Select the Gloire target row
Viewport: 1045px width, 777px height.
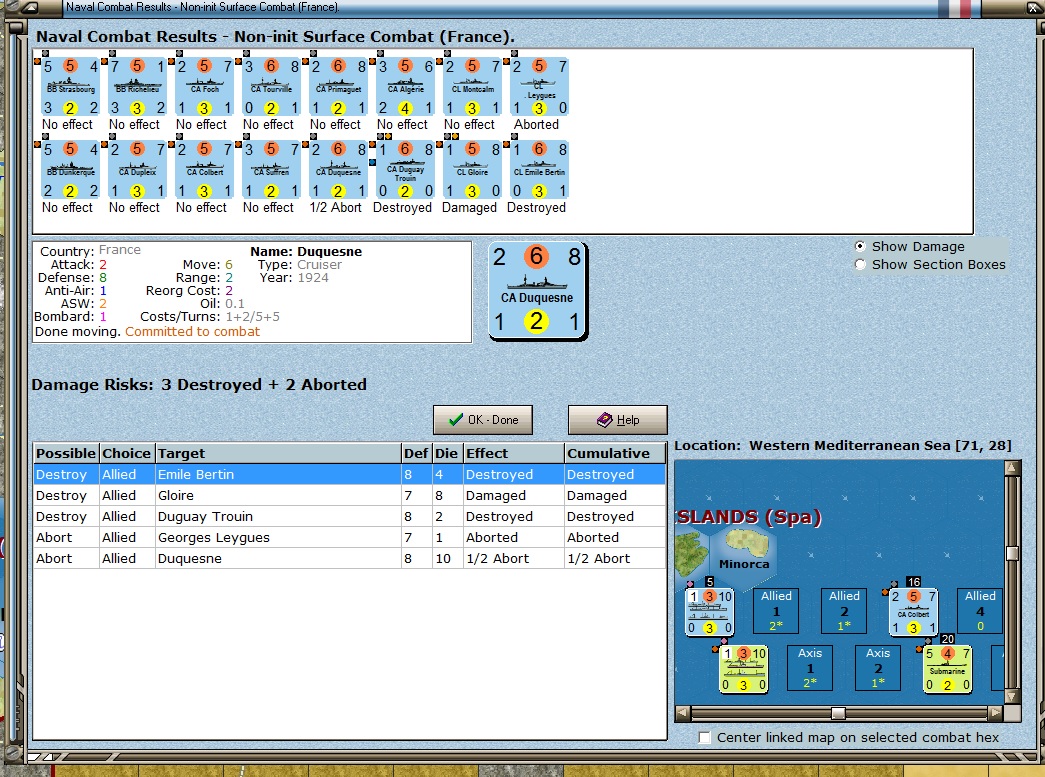coord(349,496)
